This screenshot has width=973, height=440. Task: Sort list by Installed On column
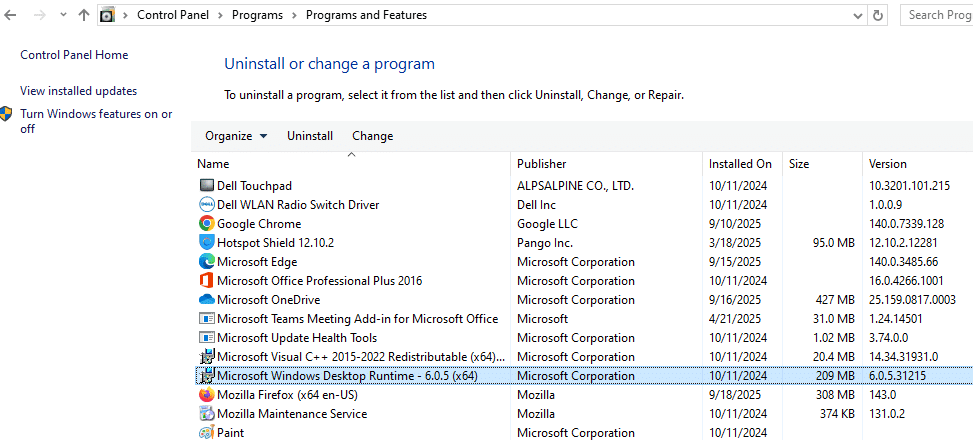point(742,164)
